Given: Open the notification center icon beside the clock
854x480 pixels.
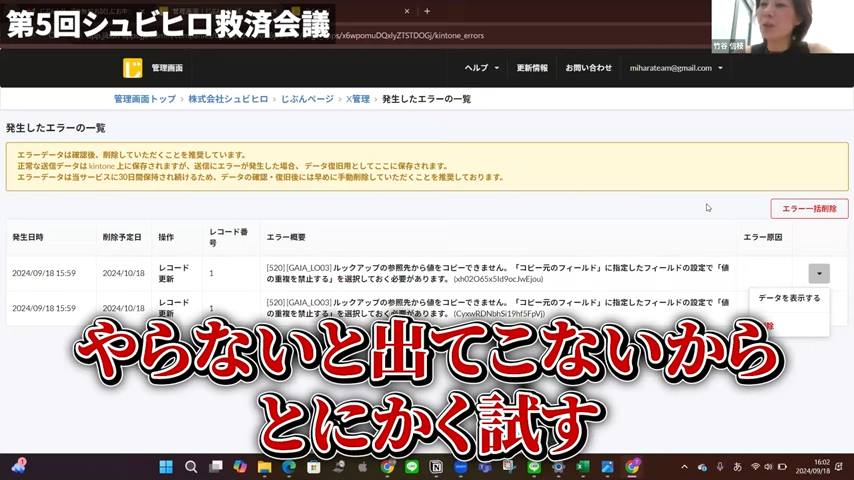Looking at the screenshot, I should 839,467.
